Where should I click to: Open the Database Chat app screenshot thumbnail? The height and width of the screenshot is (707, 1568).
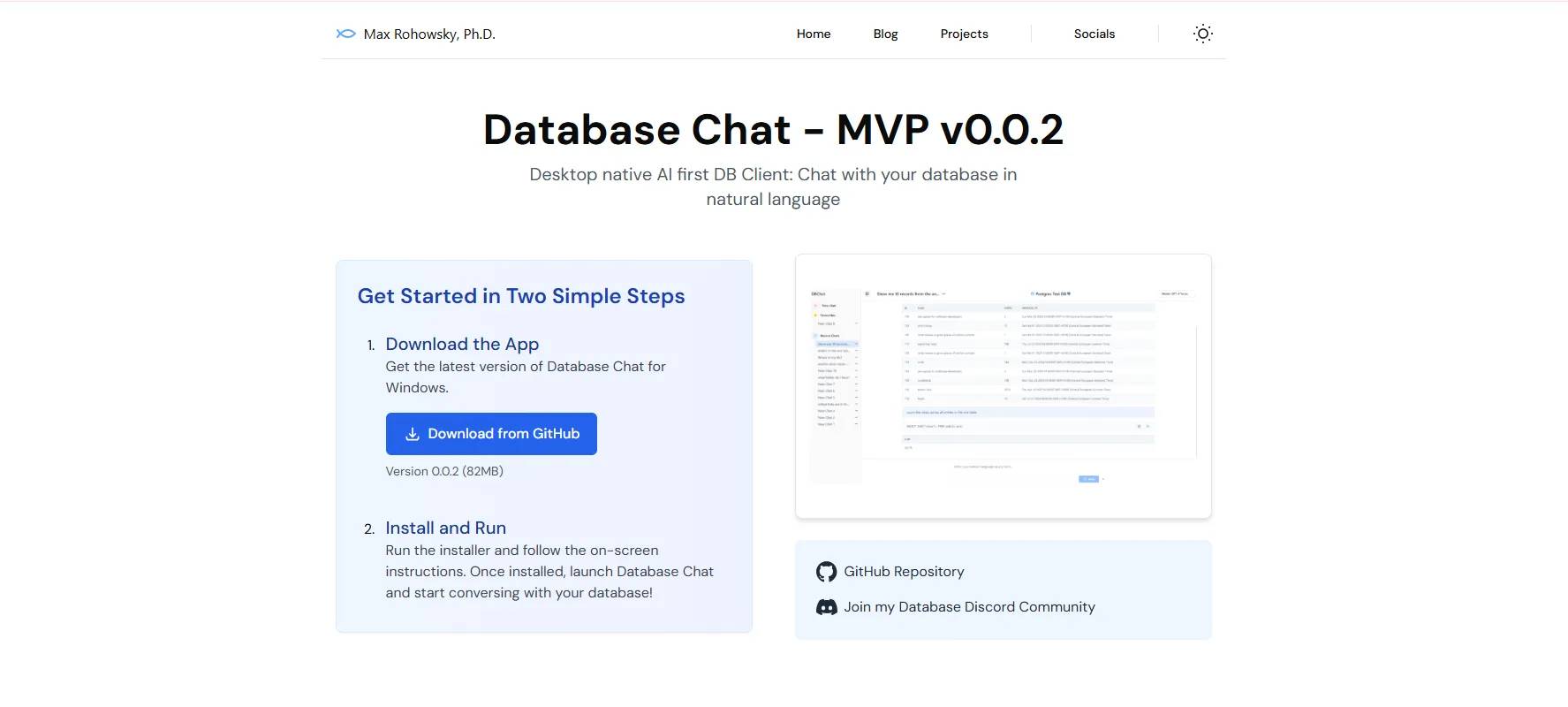tap(1003, 386)
